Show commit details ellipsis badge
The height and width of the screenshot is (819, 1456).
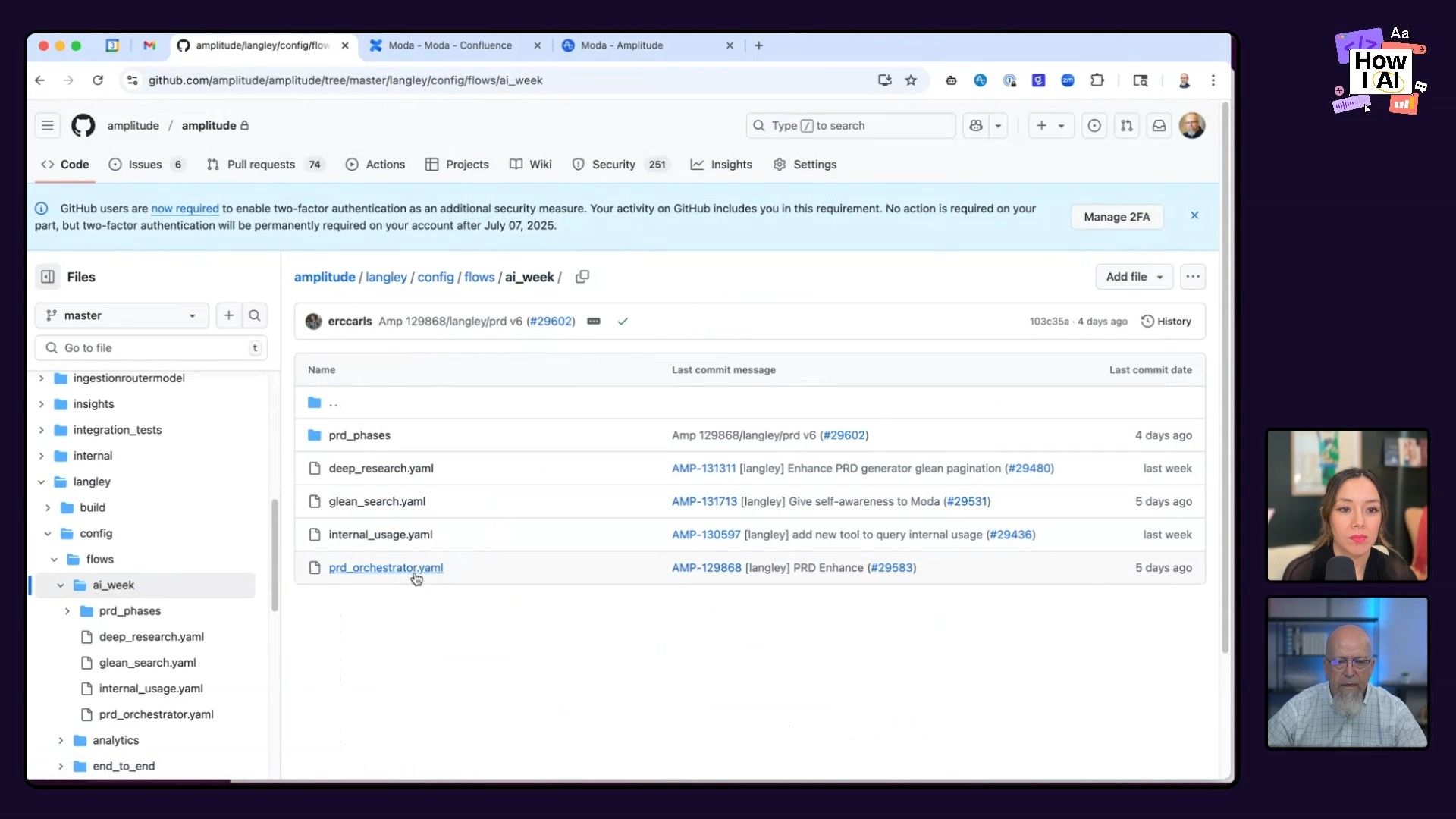(594, 322)
